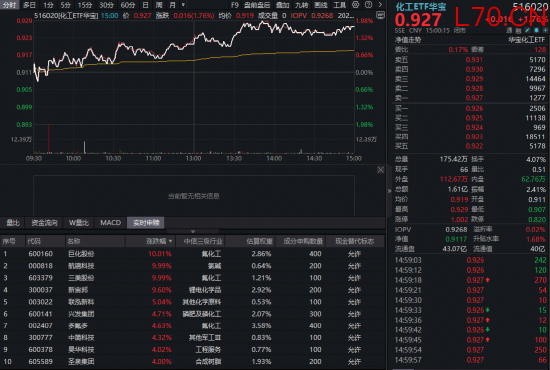Select the 60分 period tab
This screenshot has width=550, height=370.
128,5
